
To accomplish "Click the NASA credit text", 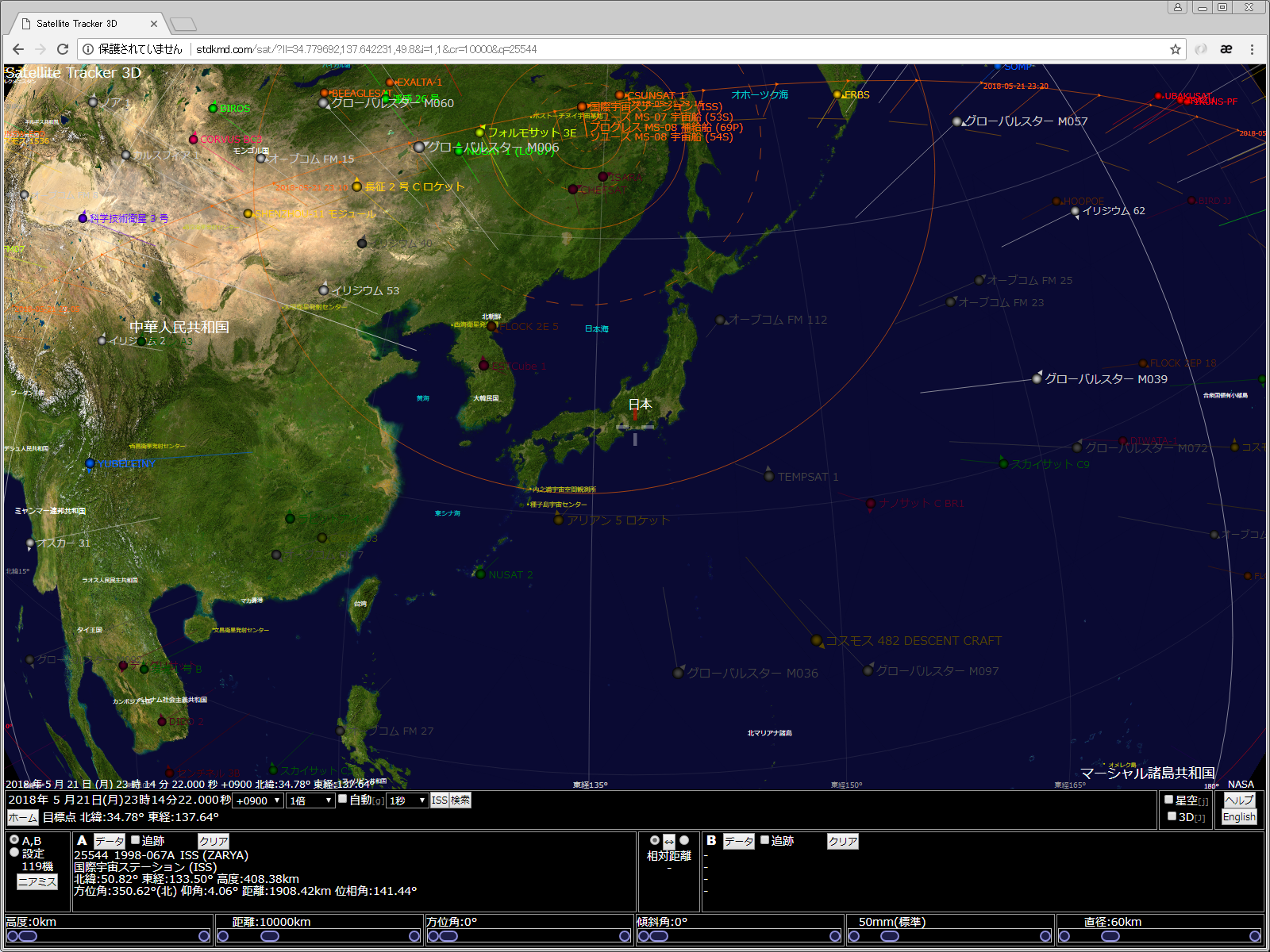I will click(x=1241, y=784).
